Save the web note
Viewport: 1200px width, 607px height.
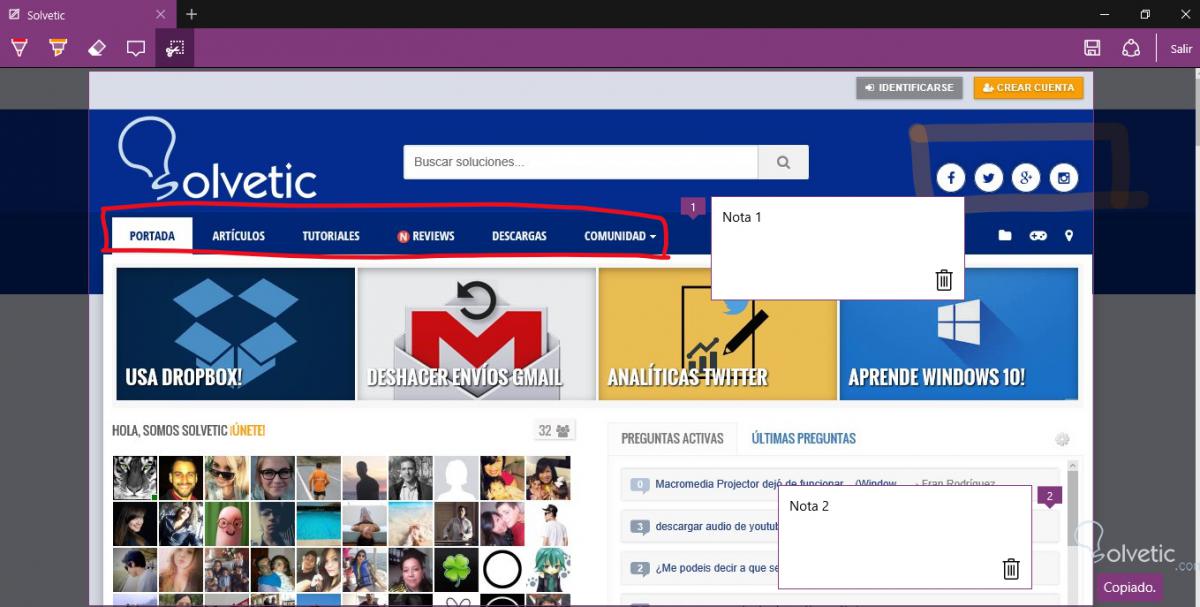[x=1092, y=48]
